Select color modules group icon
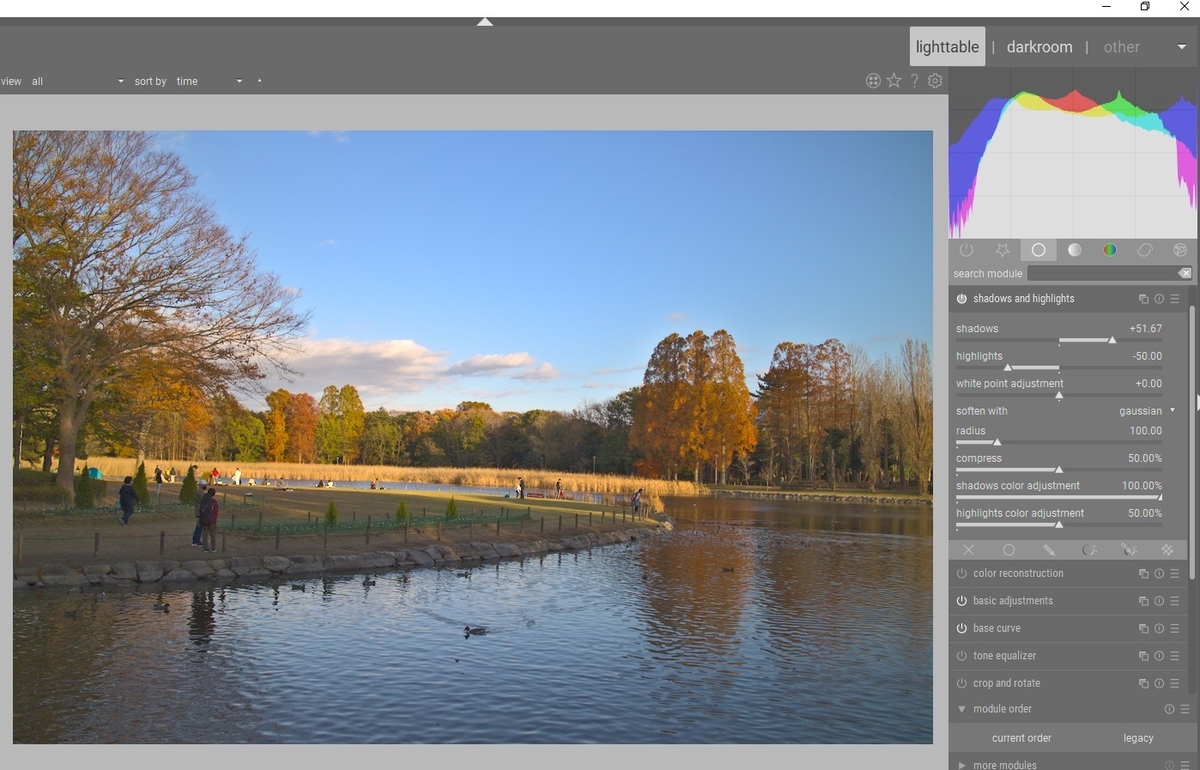 tap(1110, 250)
